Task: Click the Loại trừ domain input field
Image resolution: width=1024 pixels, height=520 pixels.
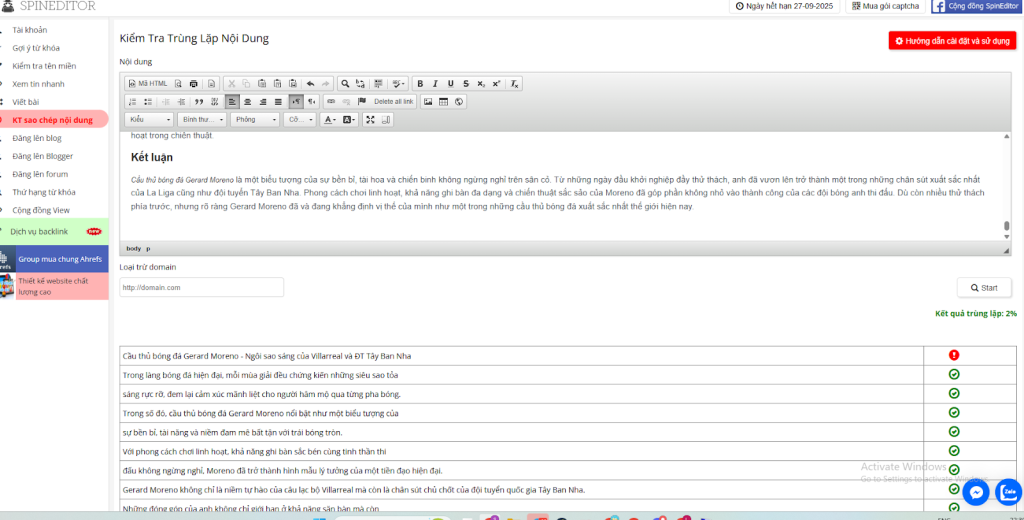Action: pyautogui.click(x=201, y=288)
